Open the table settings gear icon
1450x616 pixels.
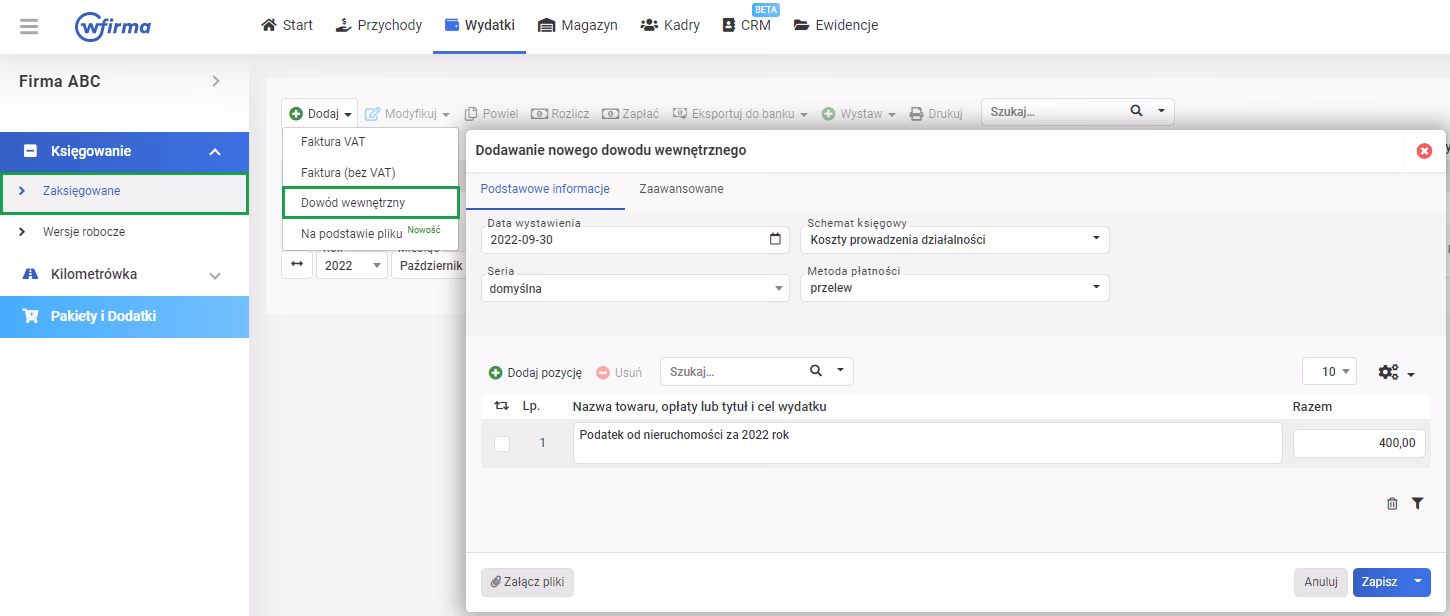pos(1395,372)
